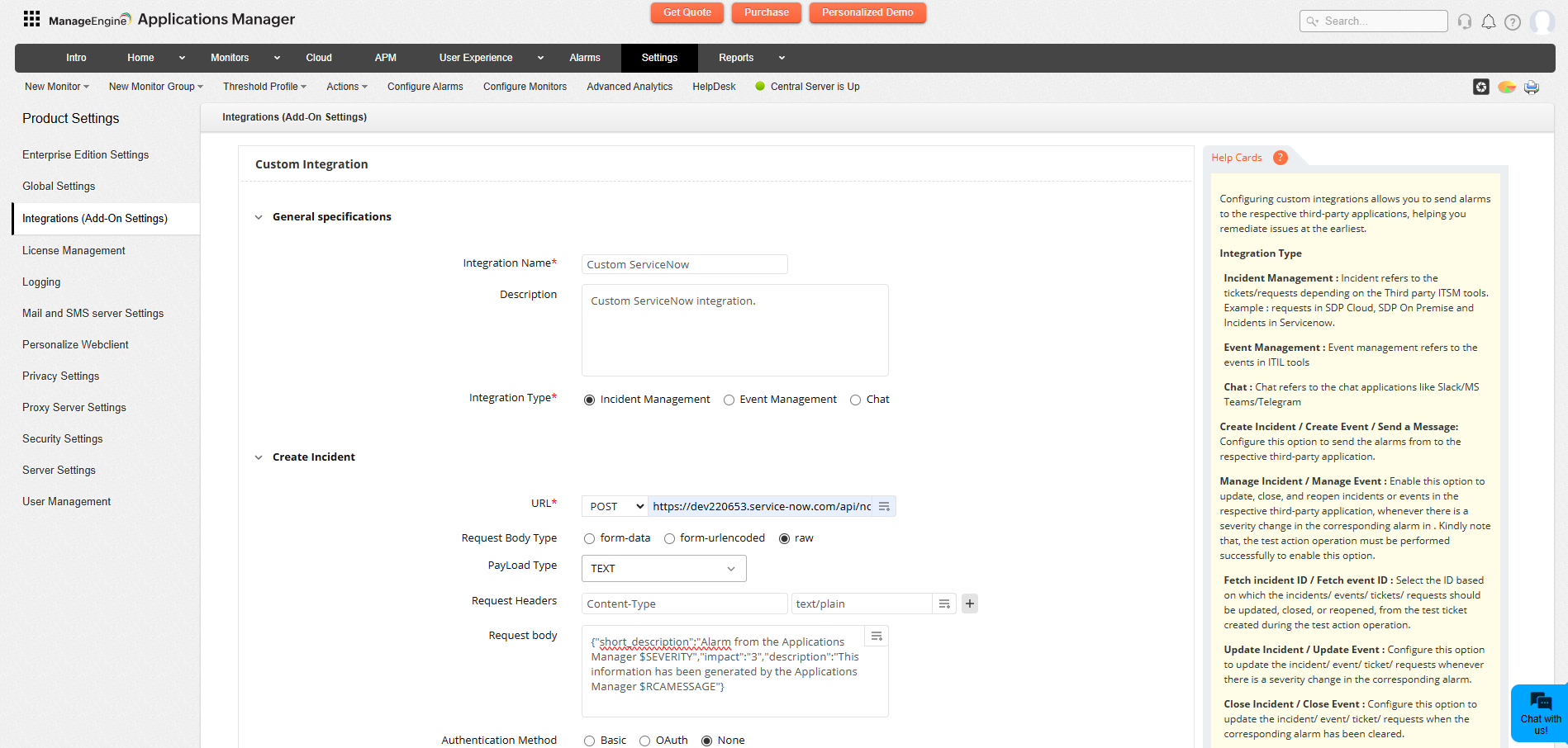This screenshot has height=748, width=1568.
Task: Open insert-variable icon beside text/plain header value
Action: (x=944, y=604)
